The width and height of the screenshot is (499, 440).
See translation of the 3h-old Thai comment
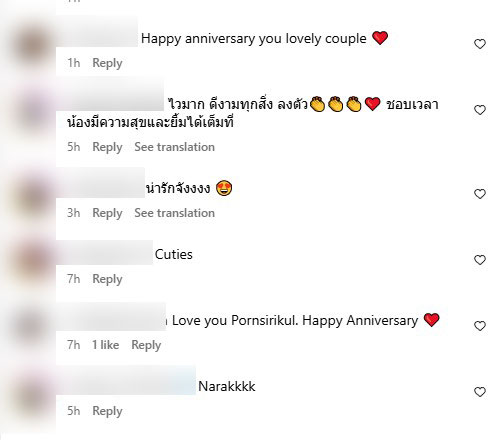point(174,213)
